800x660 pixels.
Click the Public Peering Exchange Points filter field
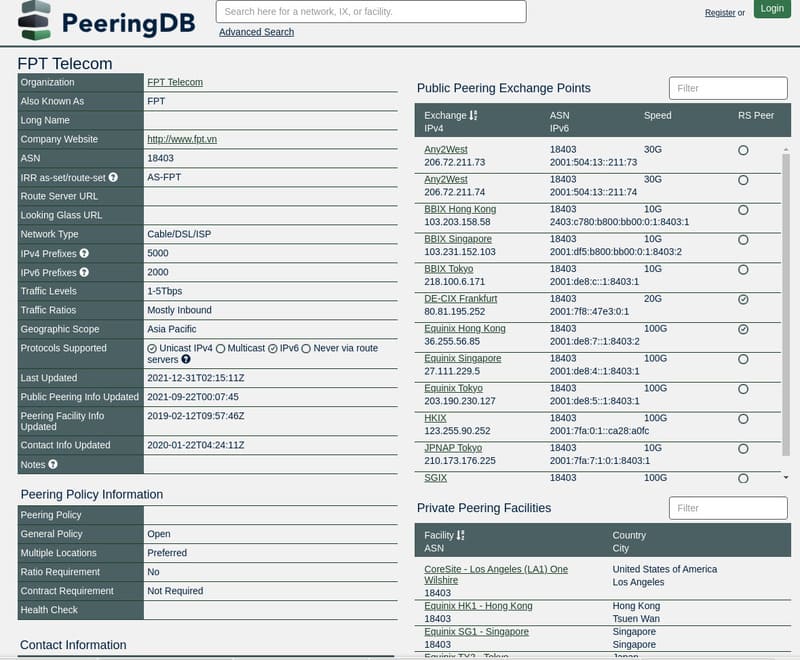[x=727, y=88]
